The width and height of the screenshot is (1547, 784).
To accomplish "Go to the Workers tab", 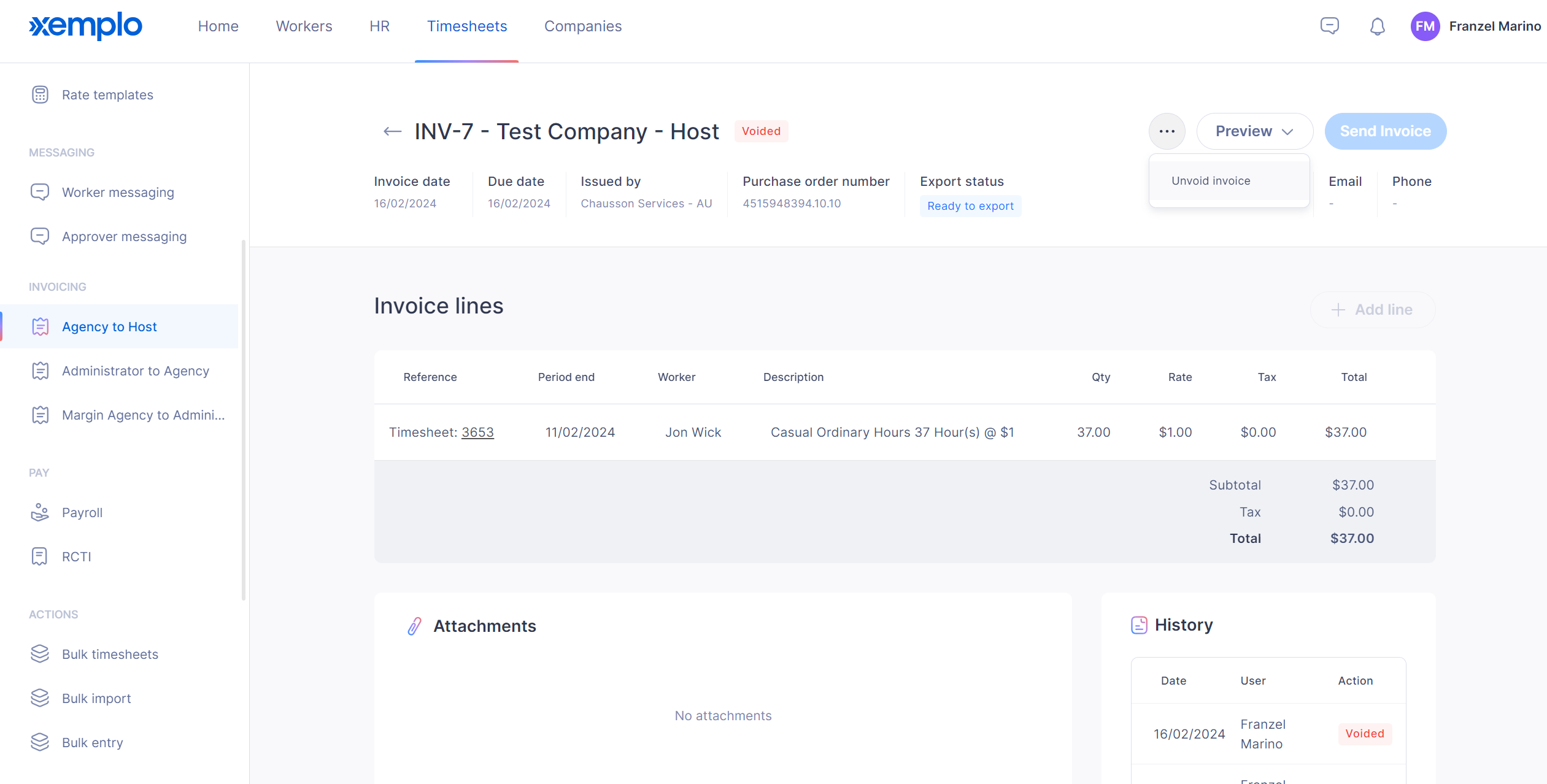I will pyautogui.click(x=304, y=26).
